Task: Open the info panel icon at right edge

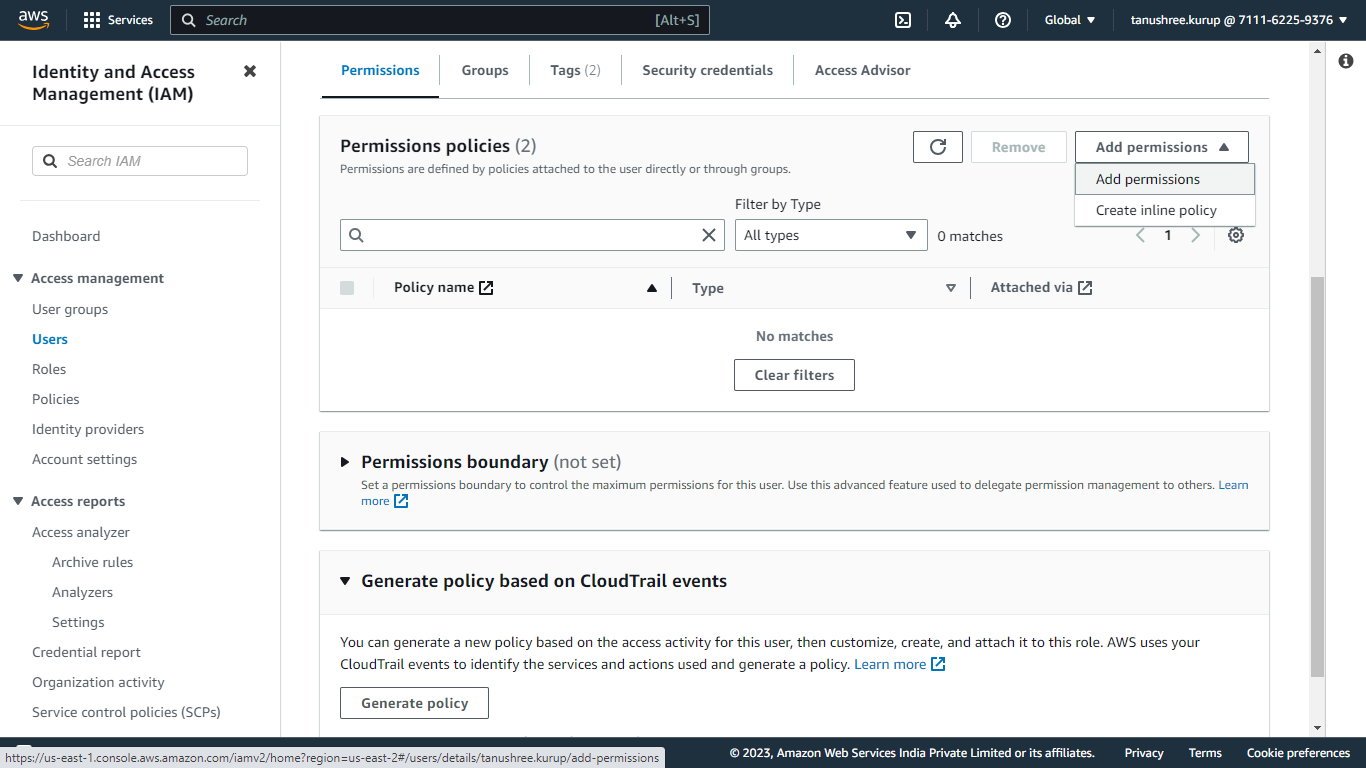Action: (x=1346, y=61)
